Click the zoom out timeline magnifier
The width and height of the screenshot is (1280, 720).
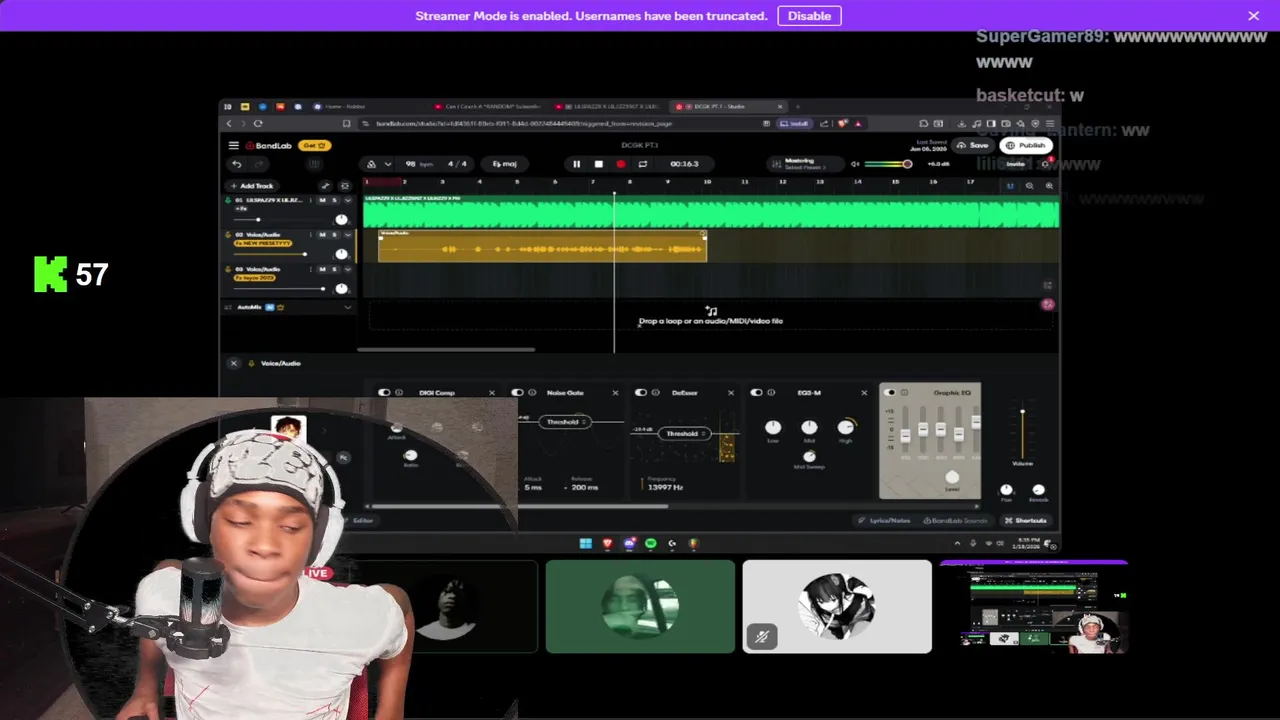(x=1029, y=186)
